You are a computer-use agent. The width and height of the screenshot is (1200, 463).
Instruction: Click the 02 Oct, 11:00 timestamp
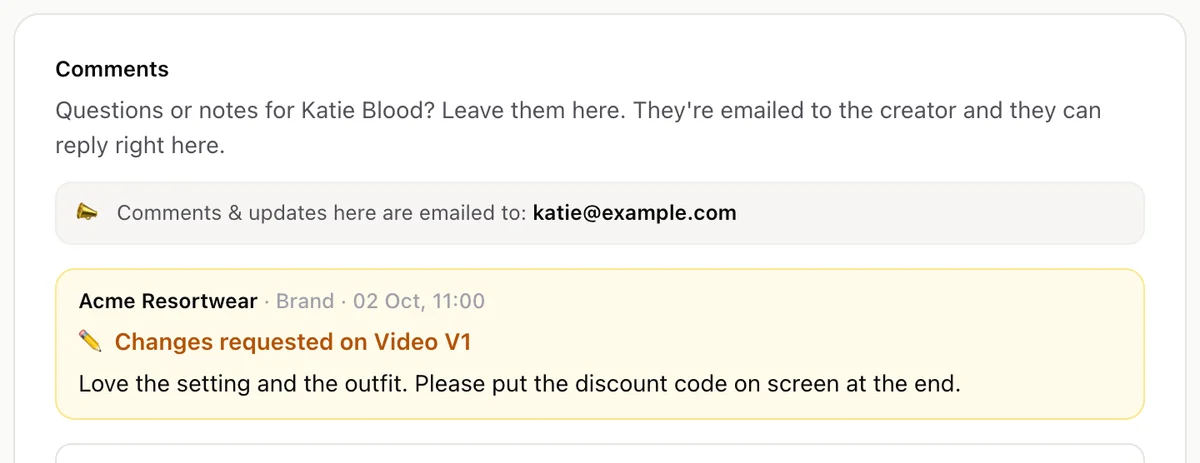419,301
